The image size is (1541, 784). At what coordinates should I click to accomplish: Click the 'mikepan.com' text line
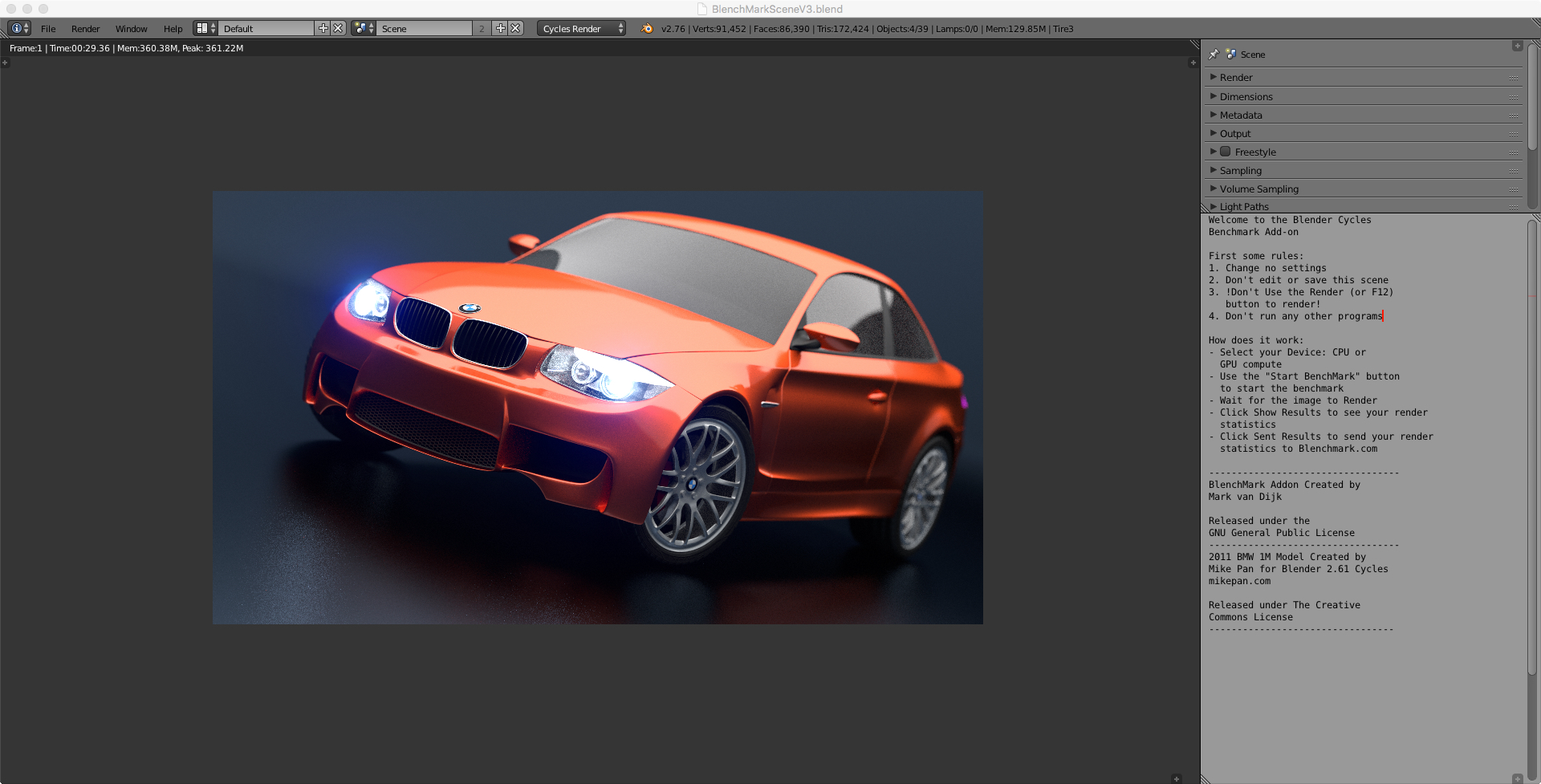(1239, 581)
